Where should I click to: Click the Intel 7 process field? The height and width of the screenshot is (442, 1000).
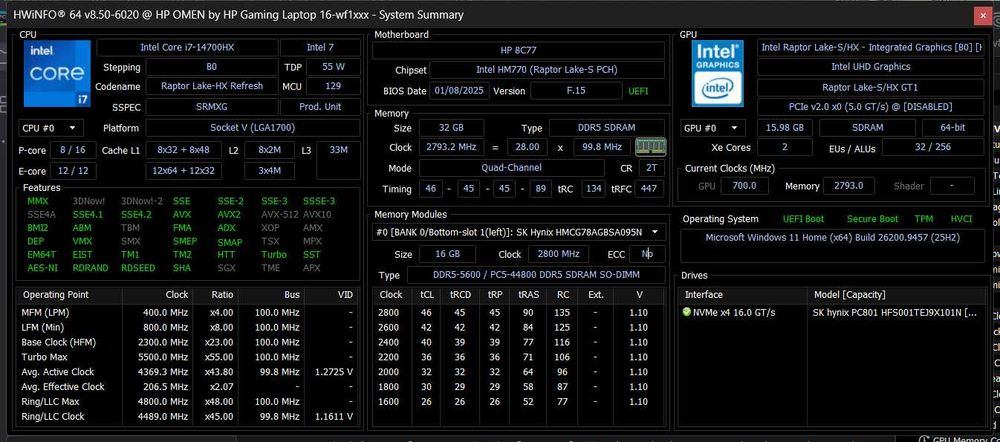tap(320, 47)
